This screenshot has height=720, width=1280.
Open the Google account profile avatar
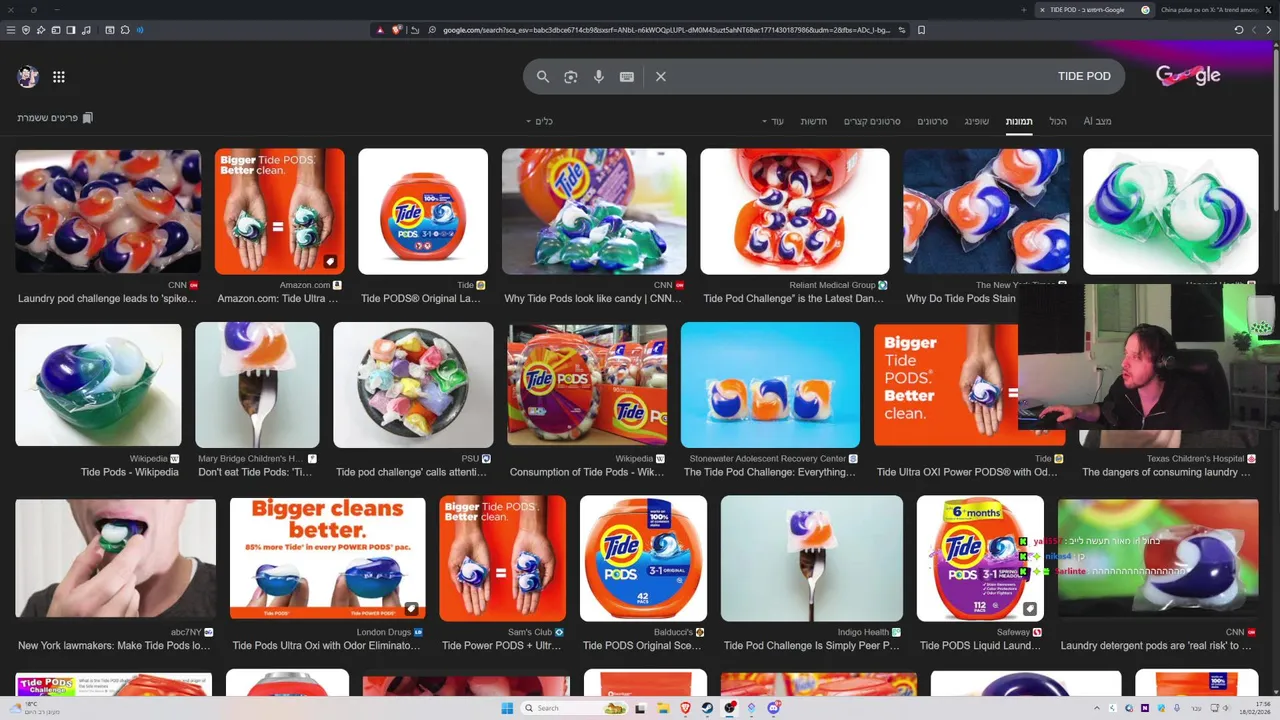click(x=28, y=76)
